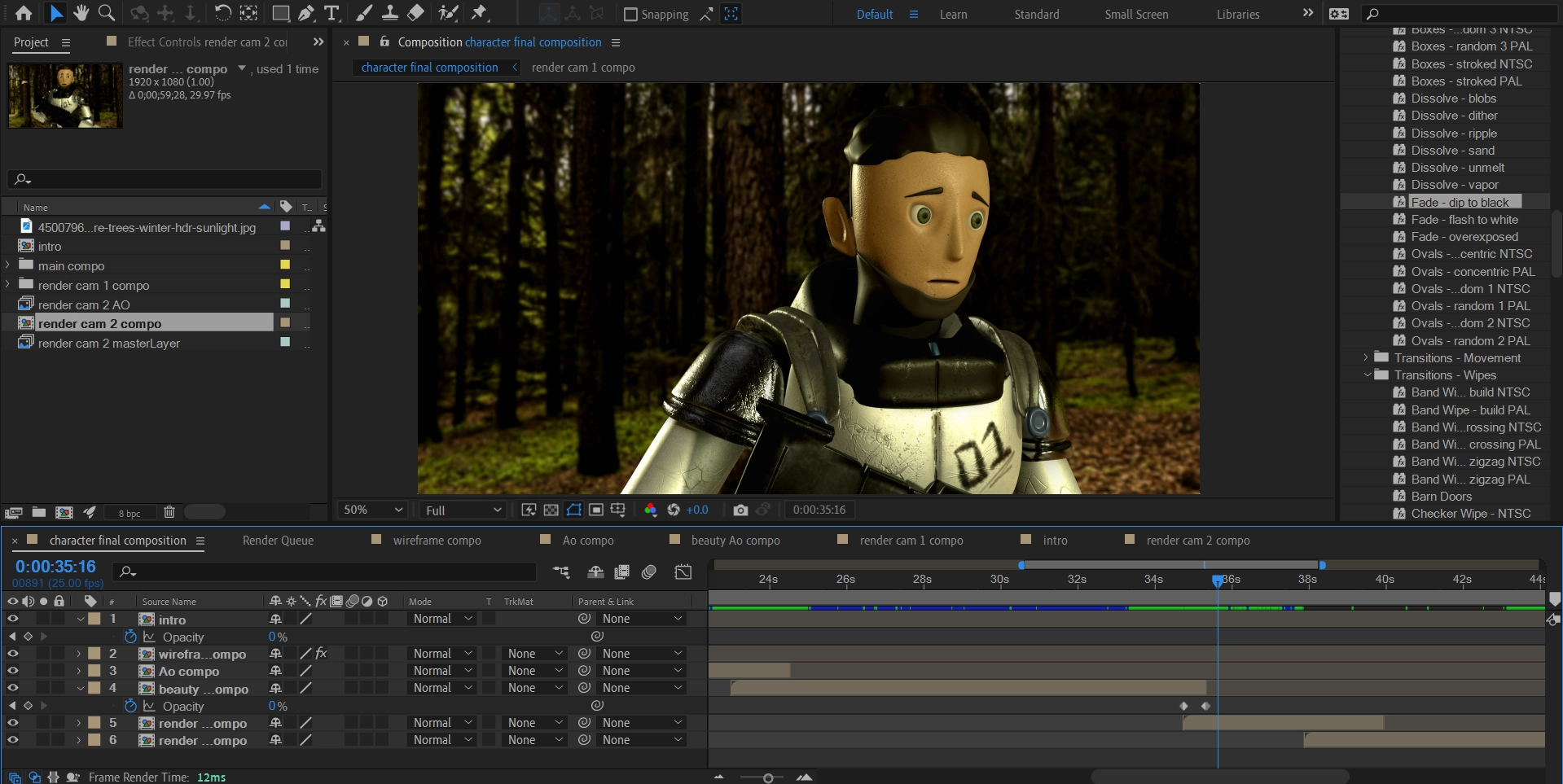Viewport: 1563px width, 784px height.
Task: Click the render cam 1 compo breadcrumb
Action: point(583,68)
